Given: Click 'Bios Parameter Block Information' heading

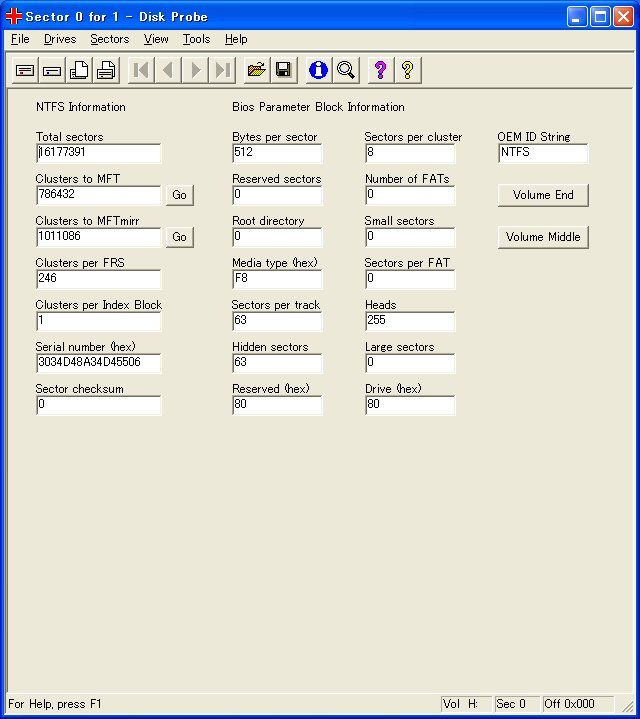Looking at the screenshot, I should coord(318,107).
